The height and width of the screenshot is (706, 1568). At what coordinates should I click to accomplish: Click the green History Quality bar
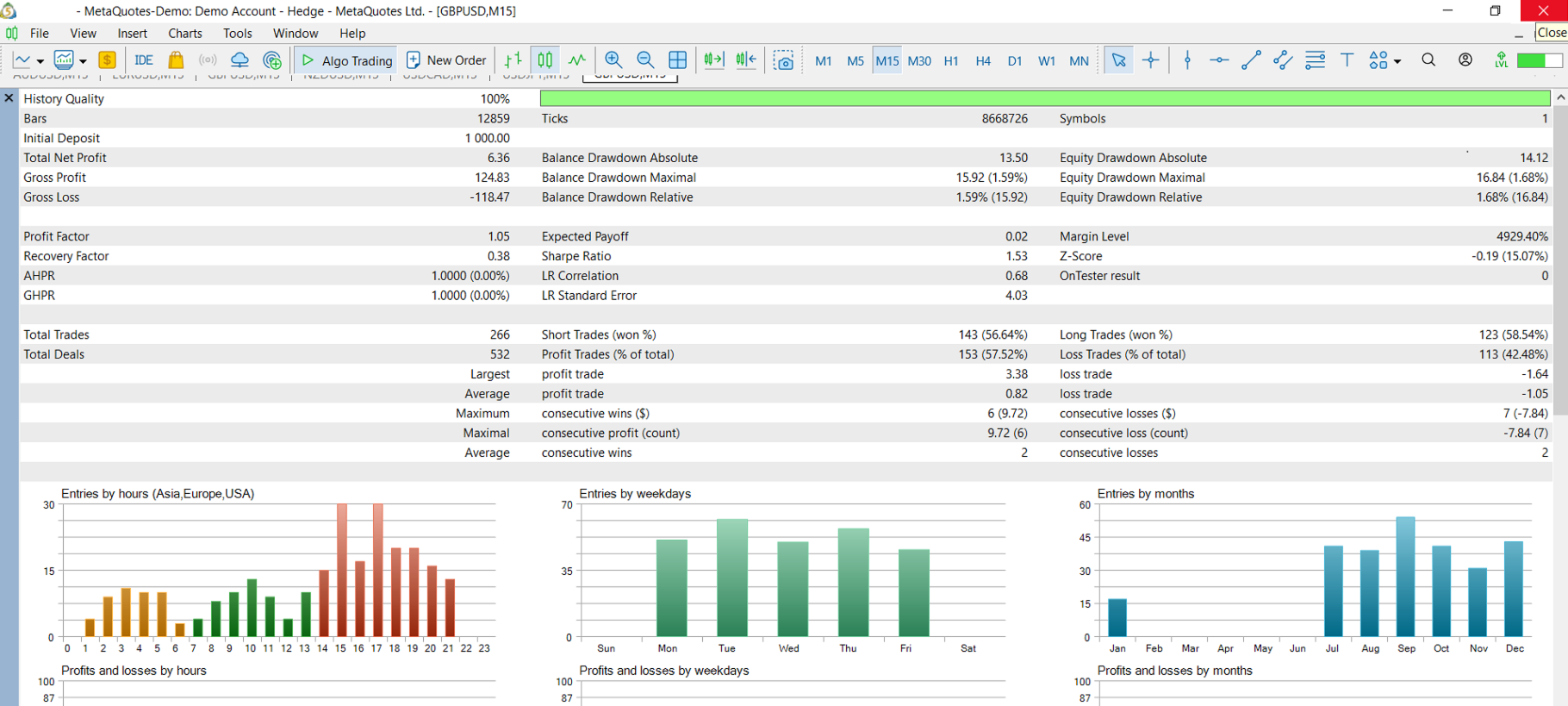(x=1044, y=99)
